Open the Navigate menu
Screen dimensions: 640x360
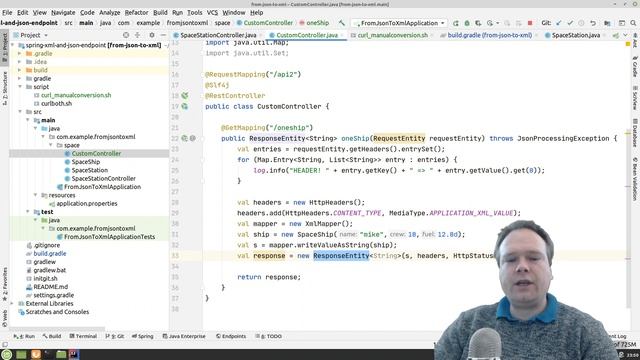pyautogui.click(x=63, y=13)
